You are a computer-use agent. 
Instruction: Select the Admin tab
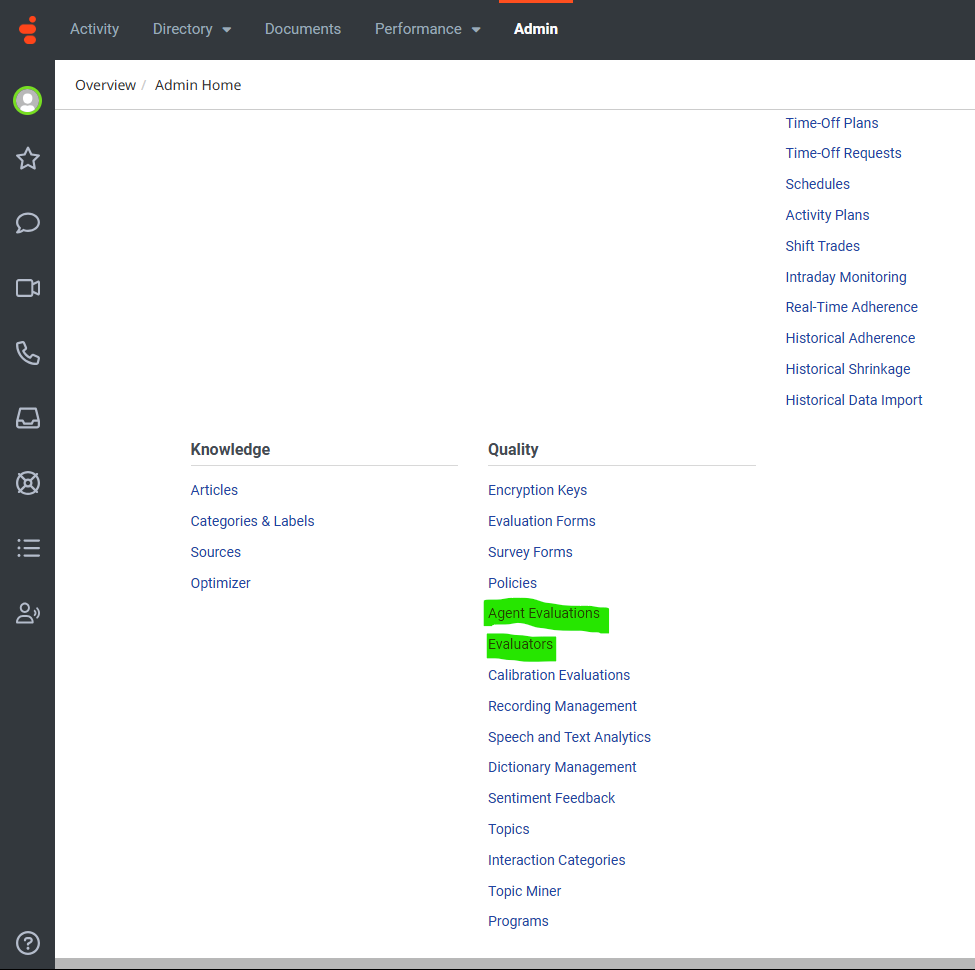pyautogui.click(x=536, y=29)
